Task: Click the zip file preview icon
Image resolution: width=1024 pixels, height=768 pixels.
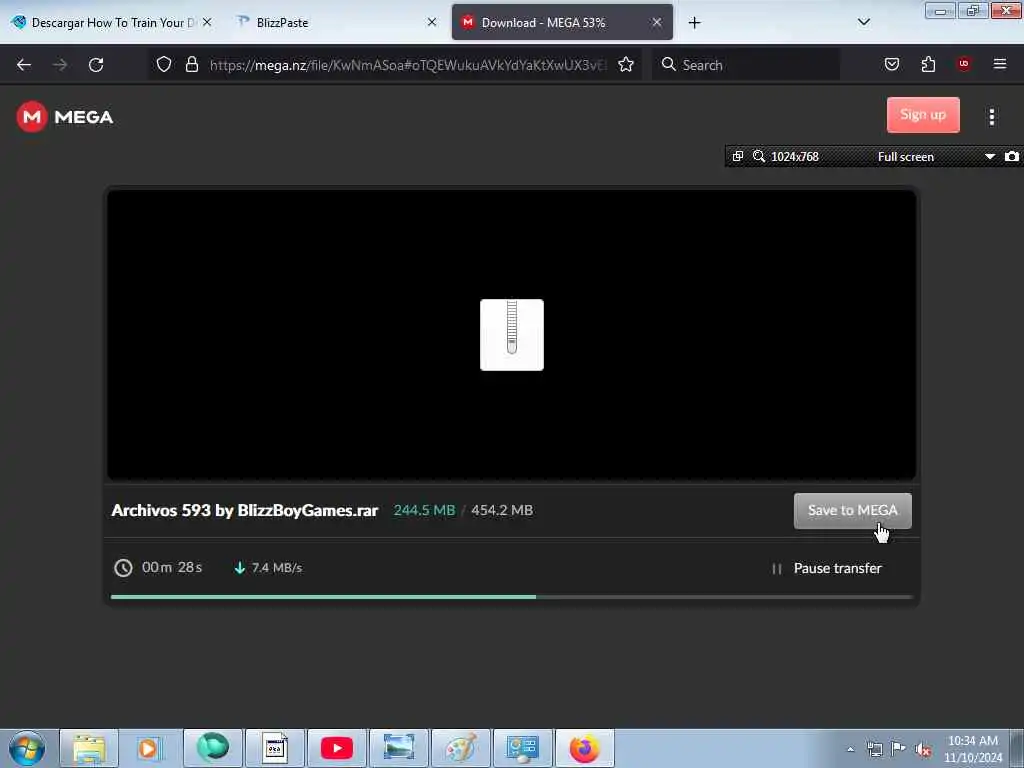Action: [511, 335]
